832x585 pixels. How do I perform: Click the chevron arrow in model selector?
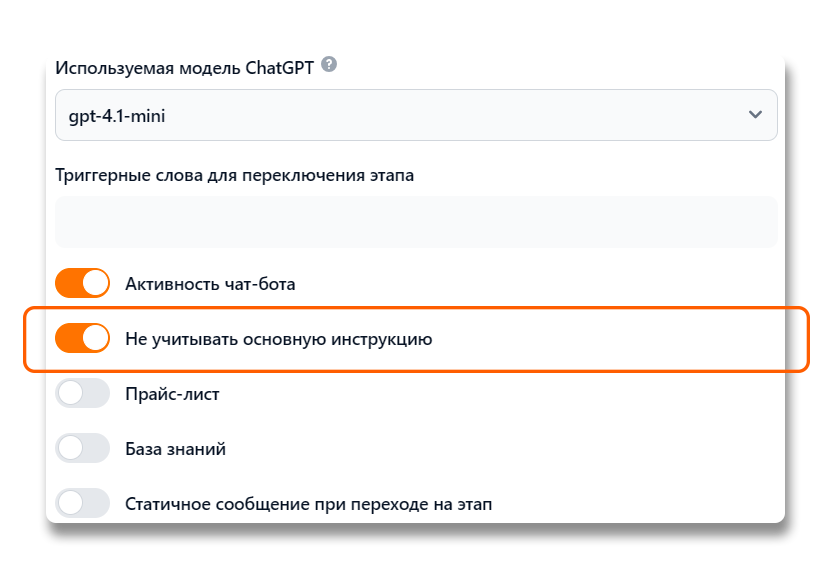point(755,115)
